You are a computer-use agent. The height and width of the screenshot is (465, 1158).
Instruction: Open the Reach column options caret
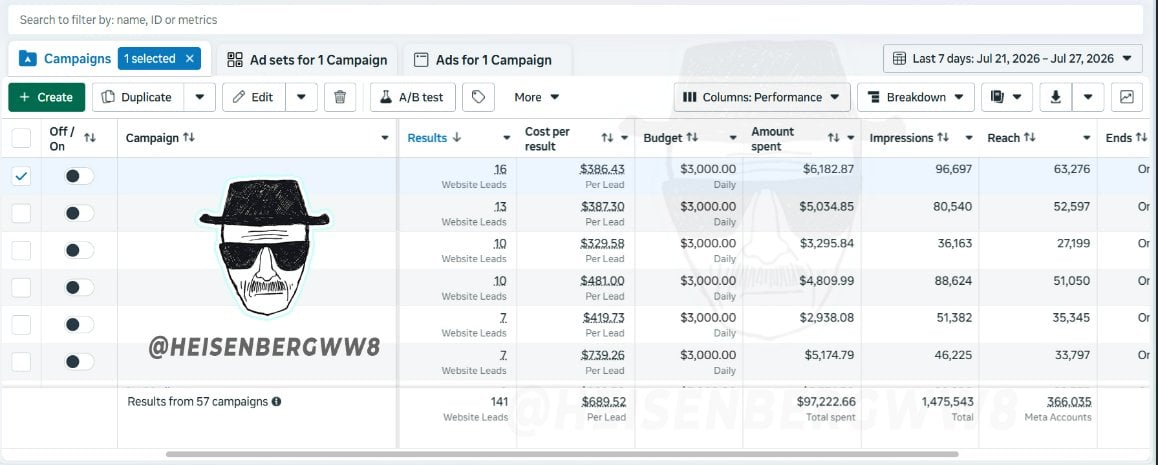tap(1087, 138)
